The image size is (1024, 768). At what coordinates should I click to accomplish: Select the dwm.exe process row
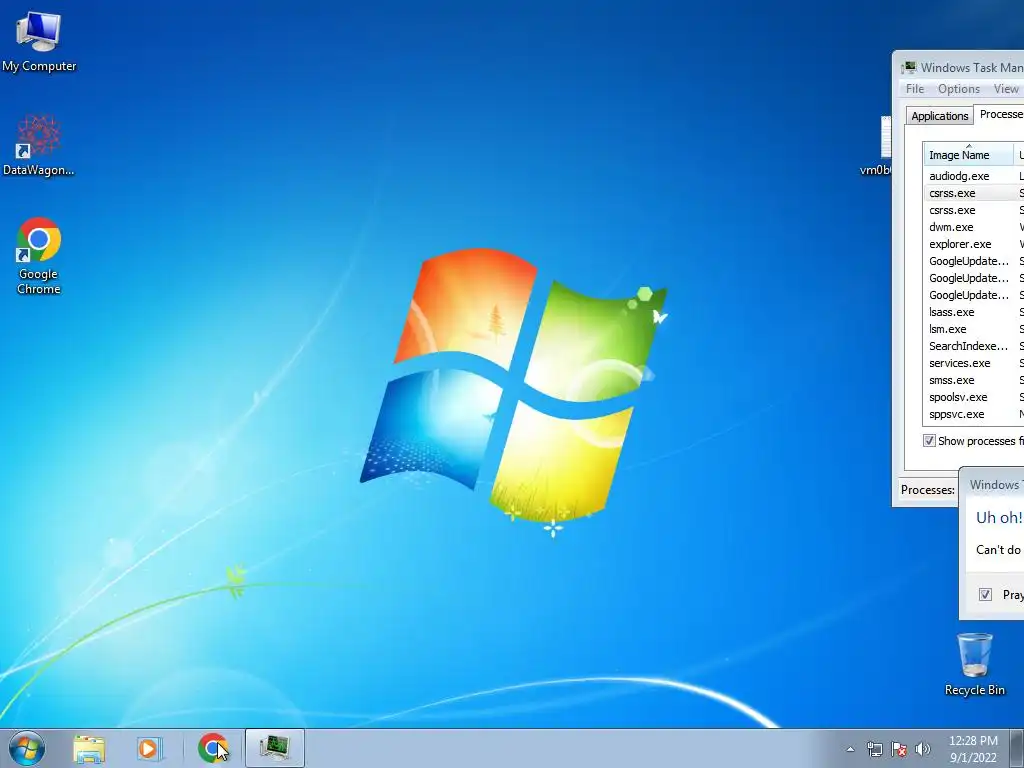point(974,227)
